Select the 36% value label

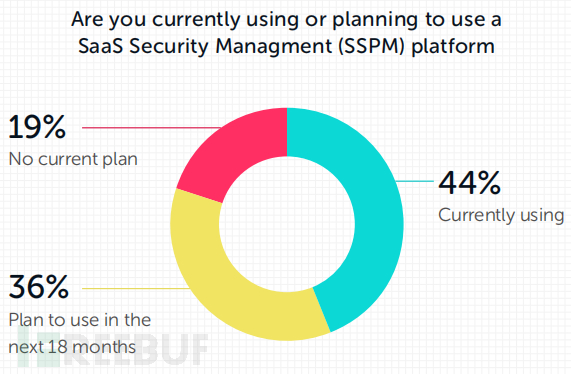tap(38, 287)
